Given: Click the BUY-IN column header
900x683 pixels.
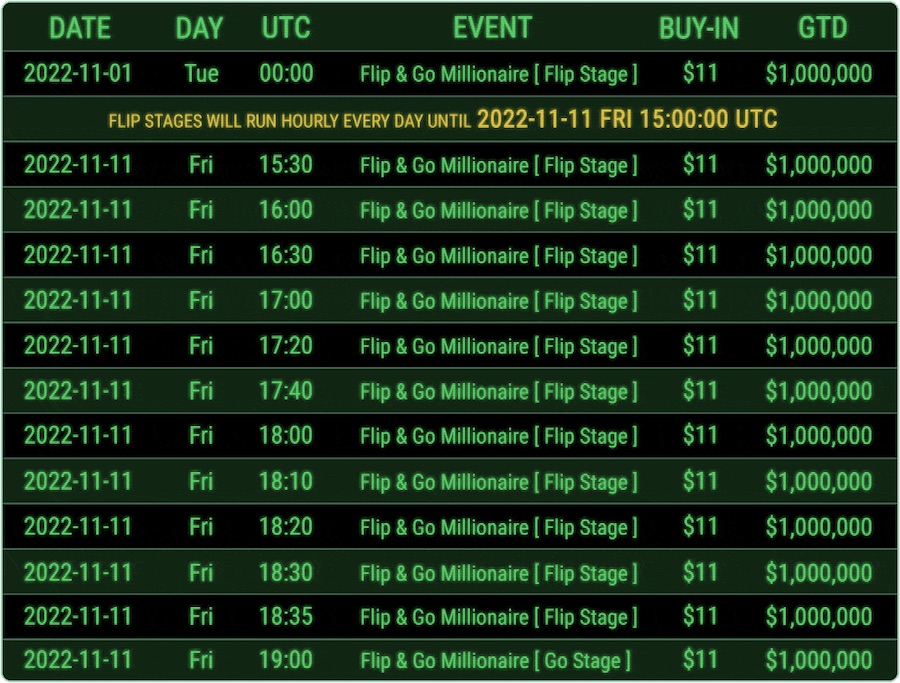Looking at the screenshot, I should tap(698, 28).
